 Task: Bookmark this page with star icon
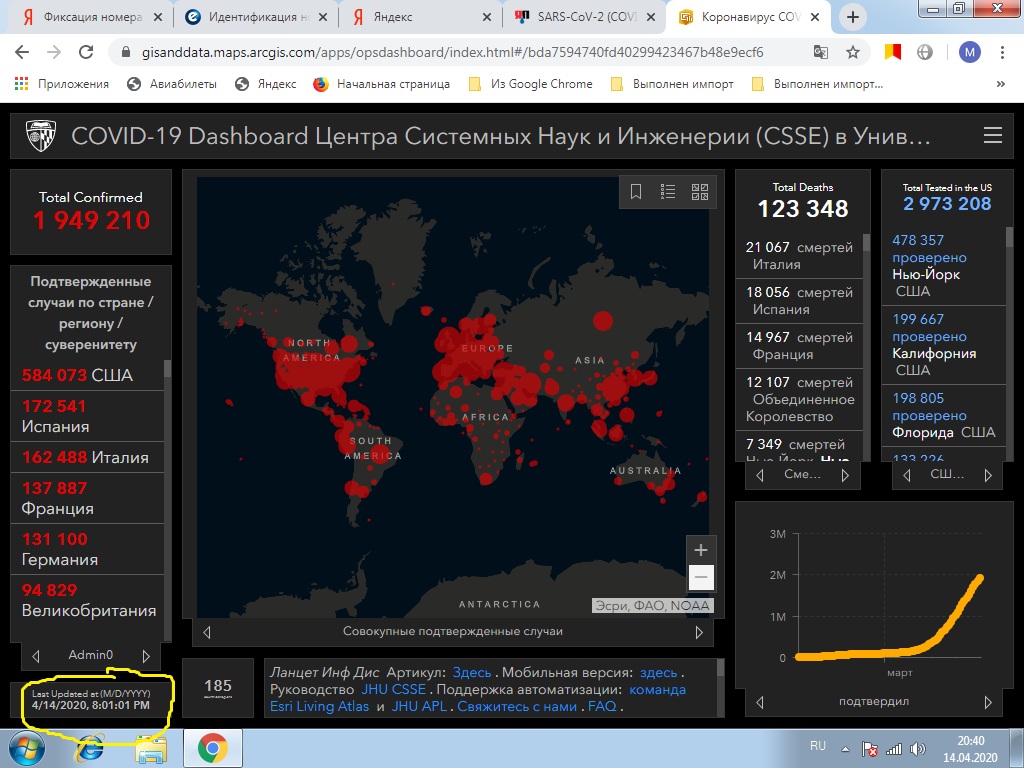tap(853, 52)
